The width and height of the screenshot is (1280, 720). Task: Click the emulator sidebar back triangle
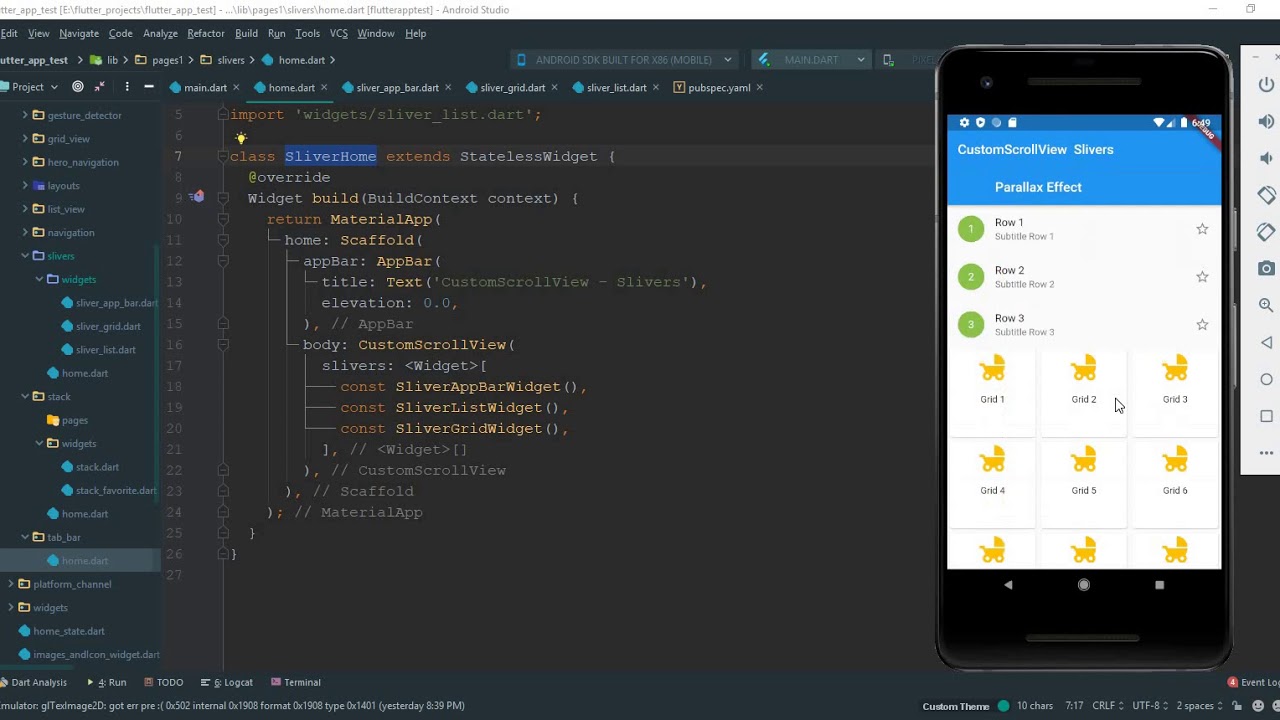(x=1266, y=342)
